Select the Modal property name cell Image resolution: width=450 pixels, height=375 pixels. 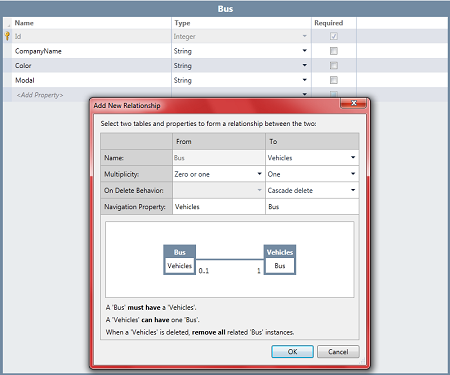pos(91,80)
